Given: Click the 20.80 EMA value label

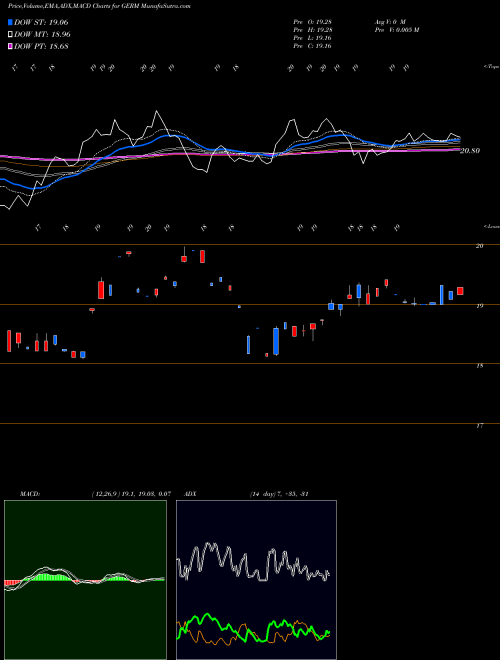Looking at the screenshot, I should 469,151.
